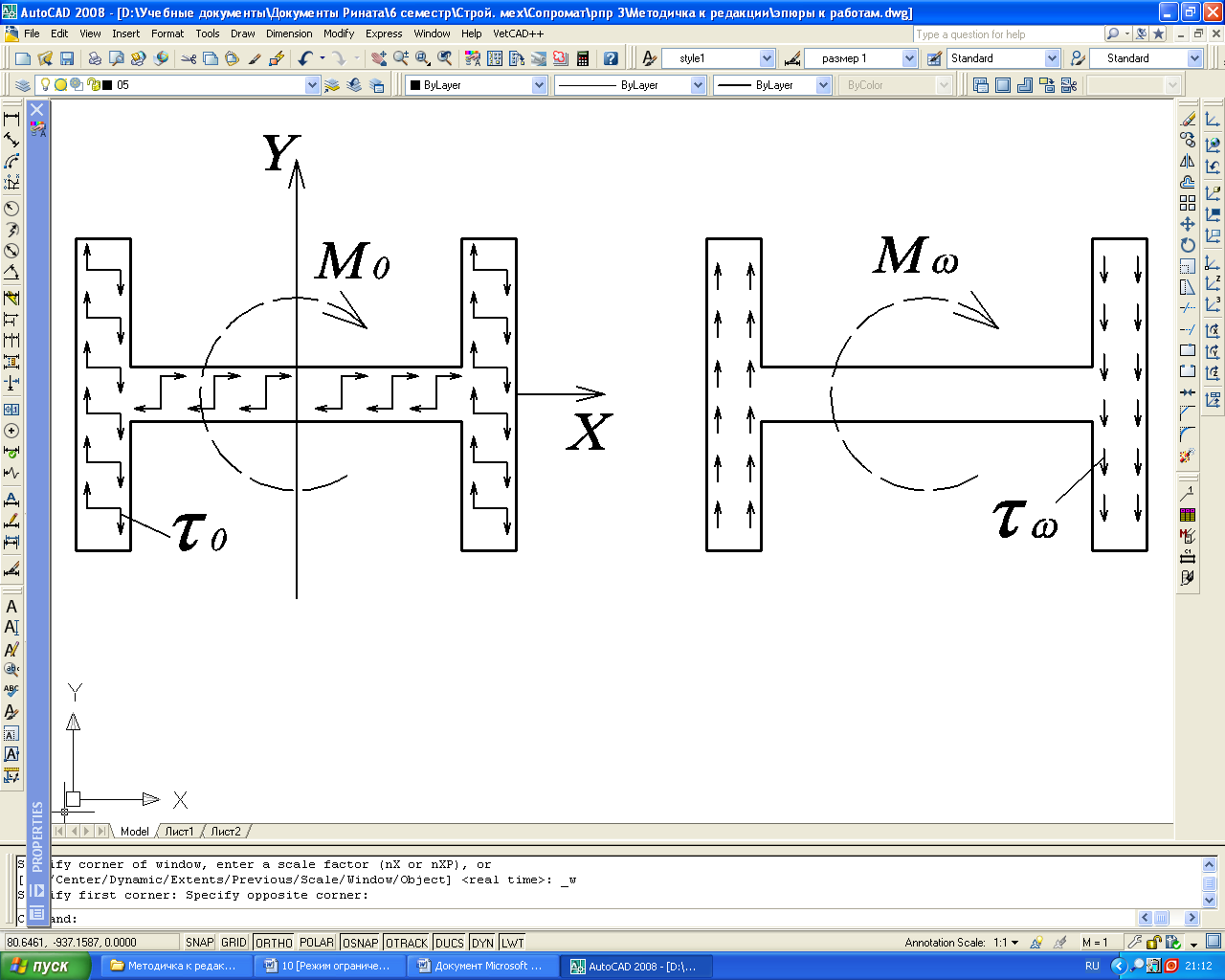Click the Mirror tool in Modify toolbar
The width and height of the screenshot is (1225, 980).
tap(1188, 161)
